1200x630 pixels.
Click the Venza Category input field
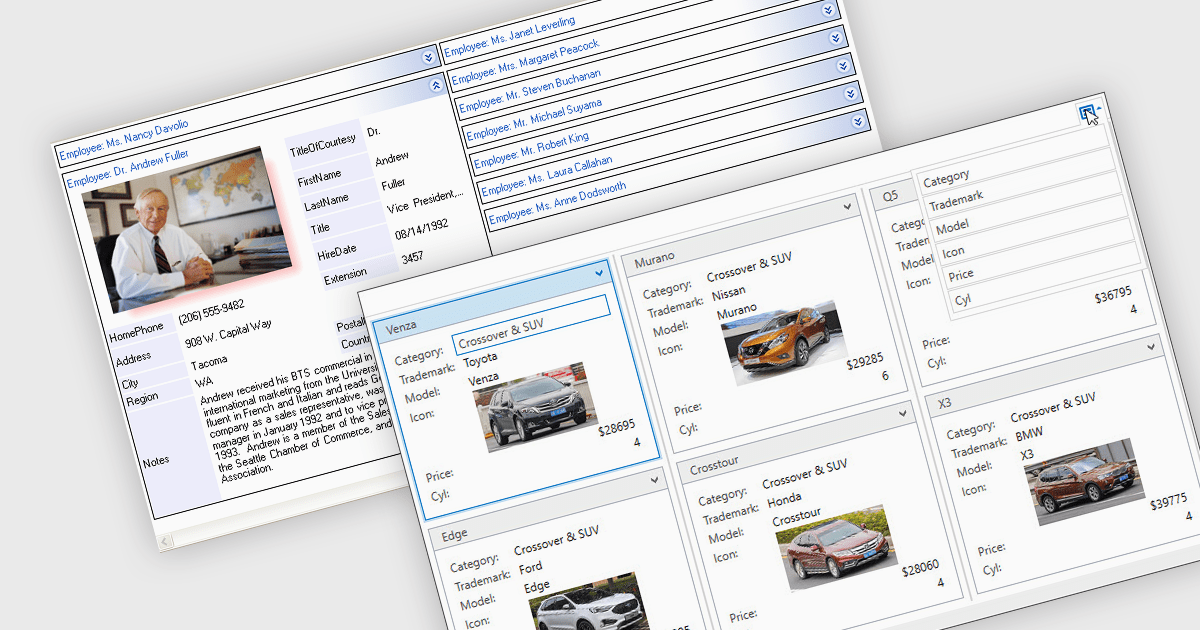point(531,325)
